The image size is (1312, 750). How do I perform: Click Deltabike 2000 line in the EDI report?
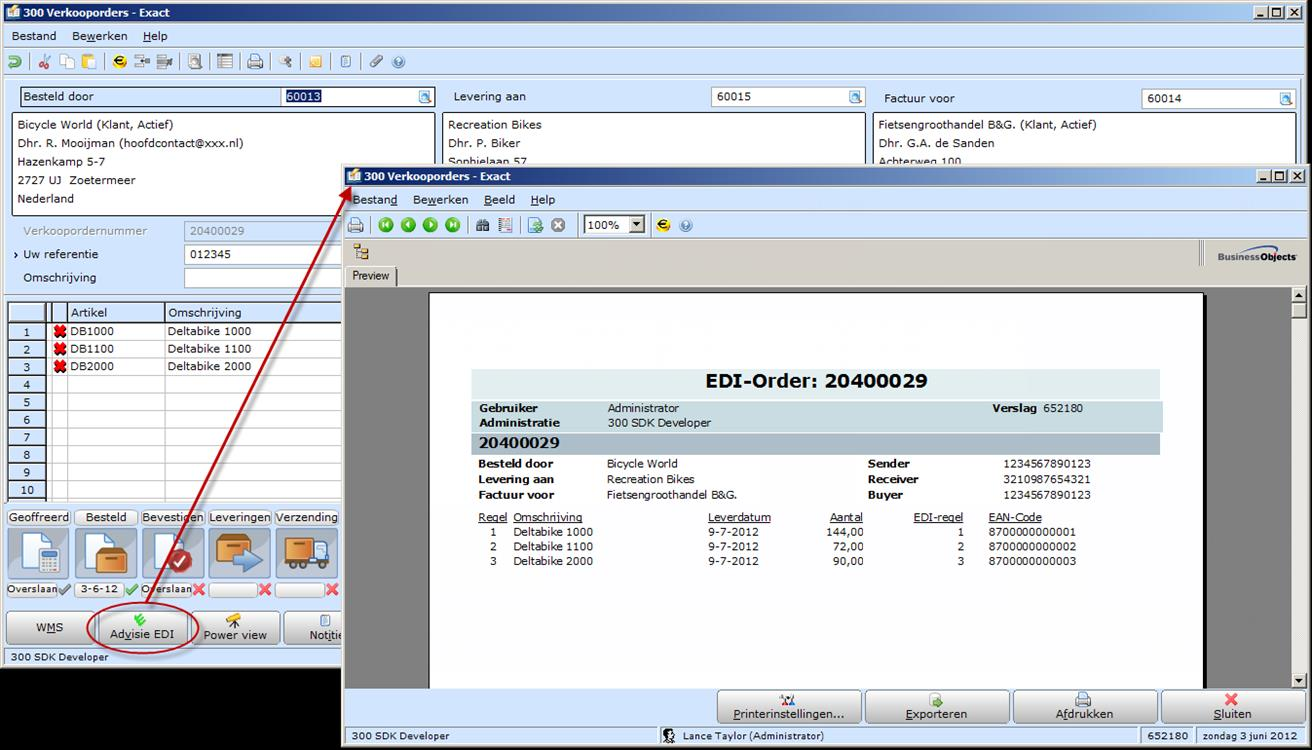(x=553, y=561)
